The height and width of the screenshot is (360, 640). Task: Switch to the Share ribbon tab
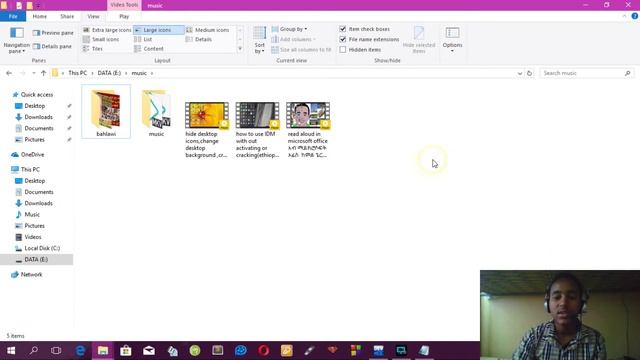pyautogui.click(x=67, y=16)
